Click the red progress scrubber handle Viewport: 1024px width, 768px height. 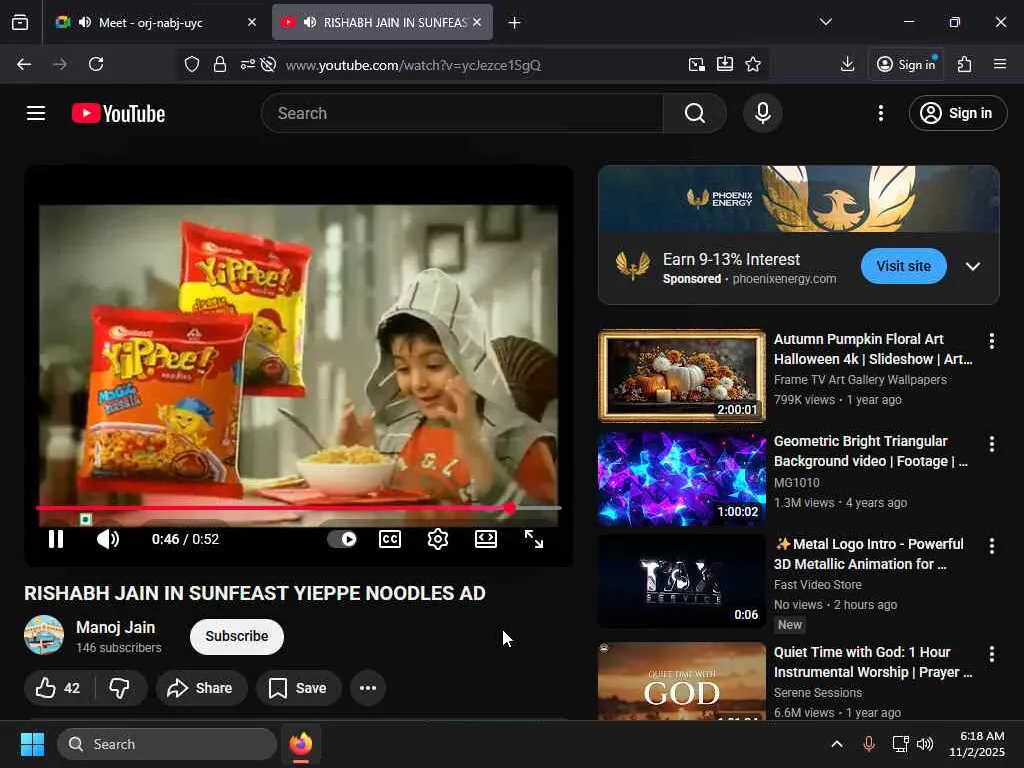tap(509, 507)
